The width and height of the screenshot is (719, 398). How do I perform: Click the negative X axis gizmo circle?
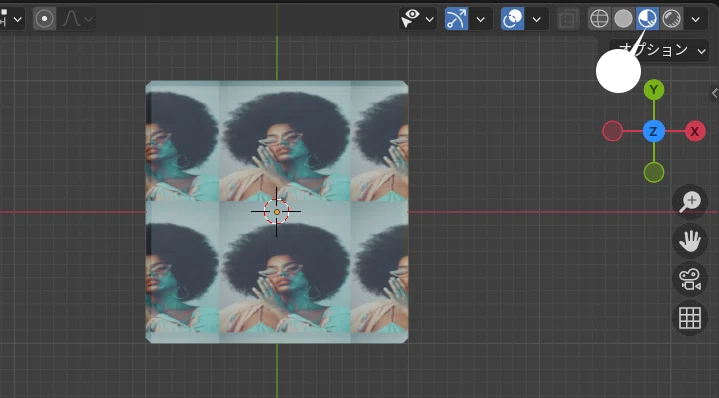[613, 132]
